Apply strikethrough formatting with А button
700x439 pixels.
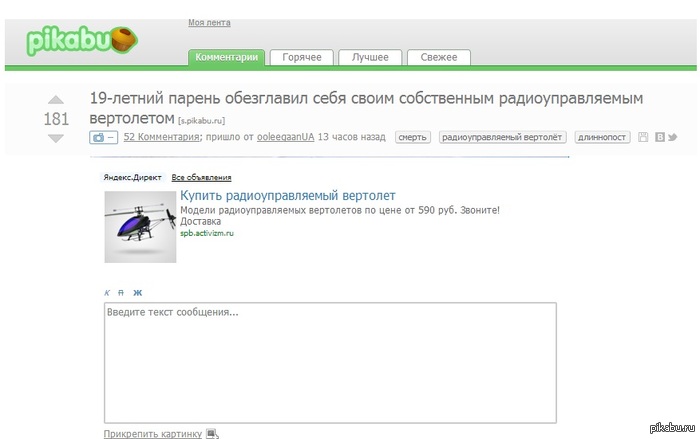click(122, 292)
